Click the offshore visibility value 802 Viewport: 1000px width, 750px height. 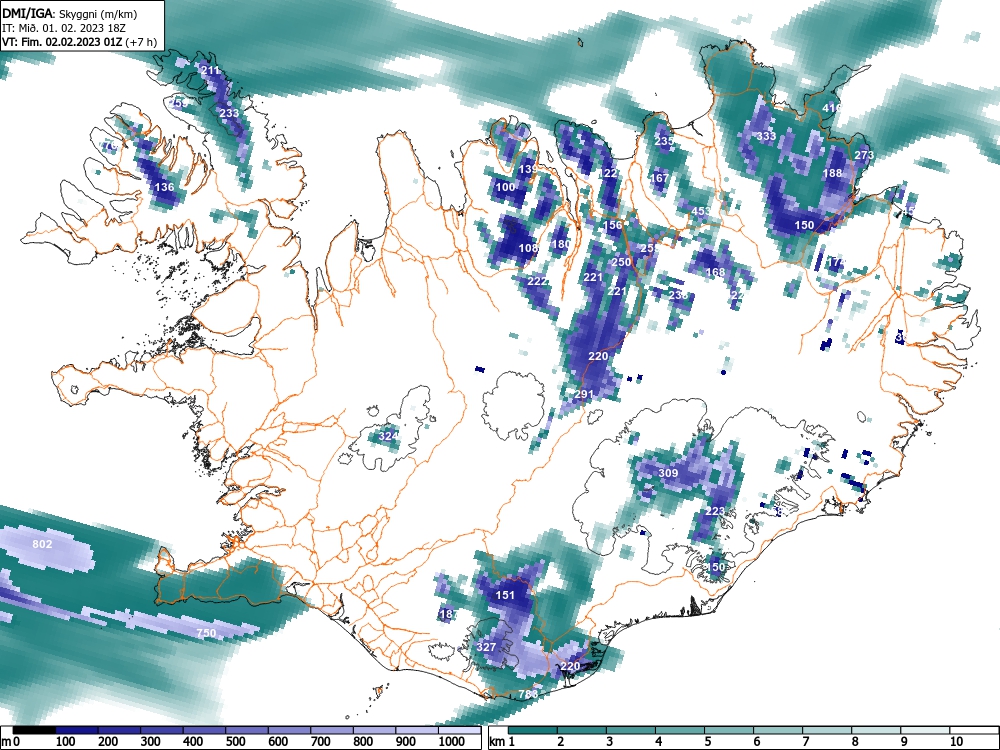coord(42,544)
